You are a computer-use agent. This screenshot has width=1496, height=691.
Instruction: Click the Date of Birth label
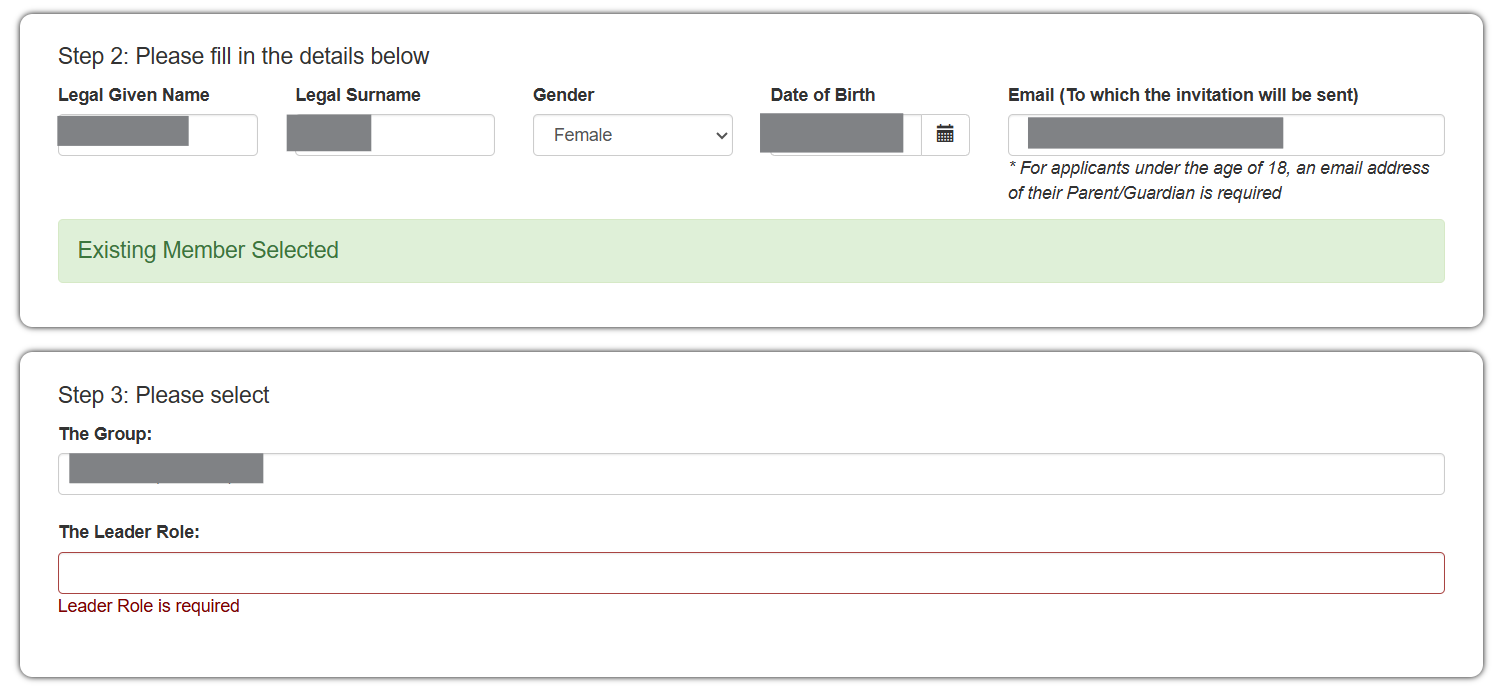click(822, 95)
